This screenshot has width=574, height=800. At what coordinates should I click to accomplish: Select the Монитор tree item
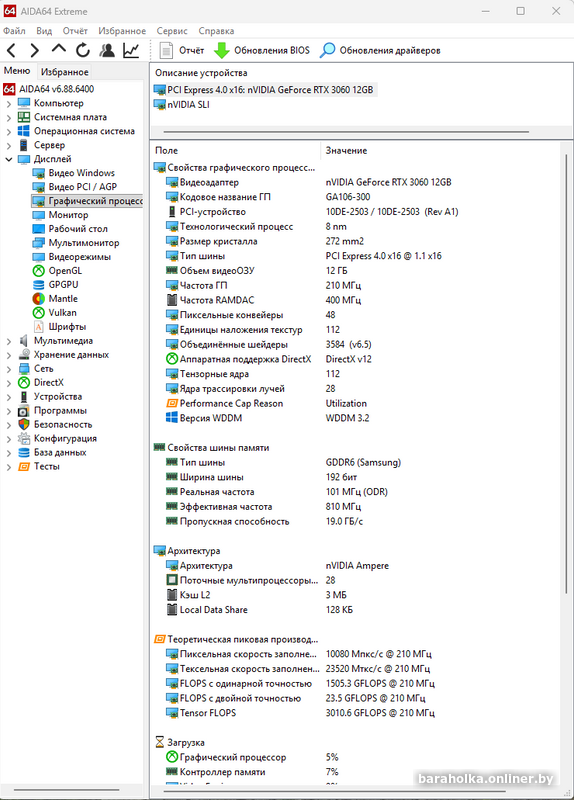pyautogui.click(x=68, y=215)
